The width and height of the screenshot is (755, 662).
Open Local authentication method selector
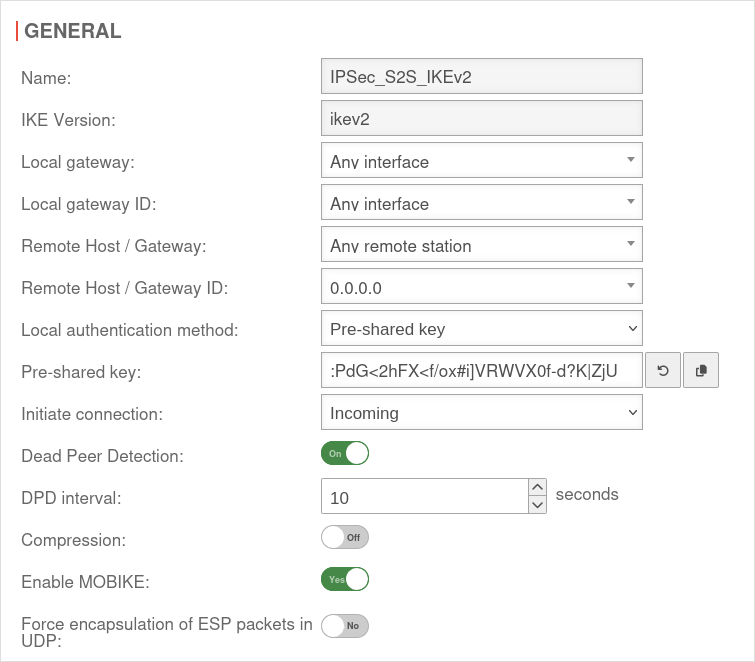[481, 329]
